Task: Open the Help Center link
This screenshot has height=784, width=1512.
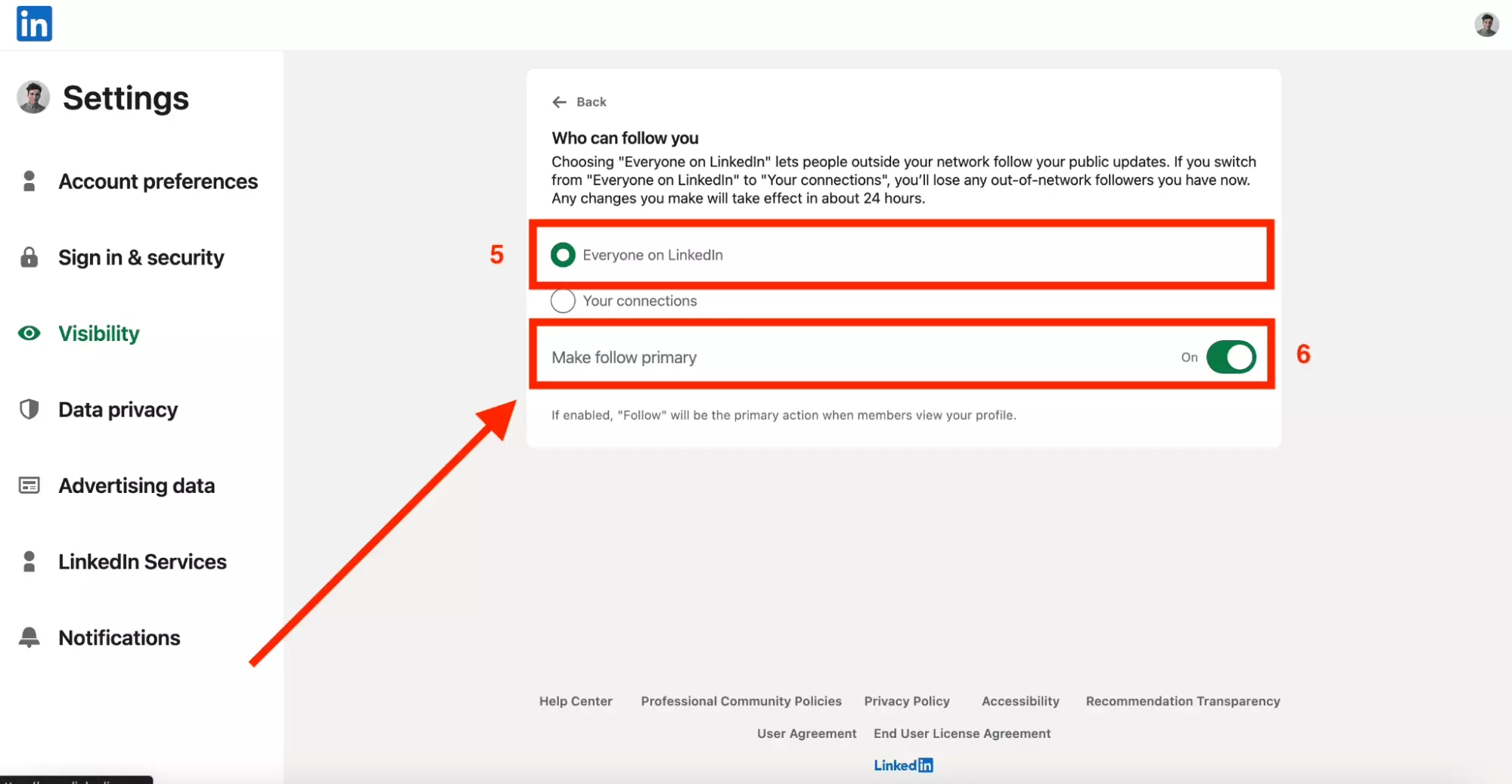Action: point(576,701)
